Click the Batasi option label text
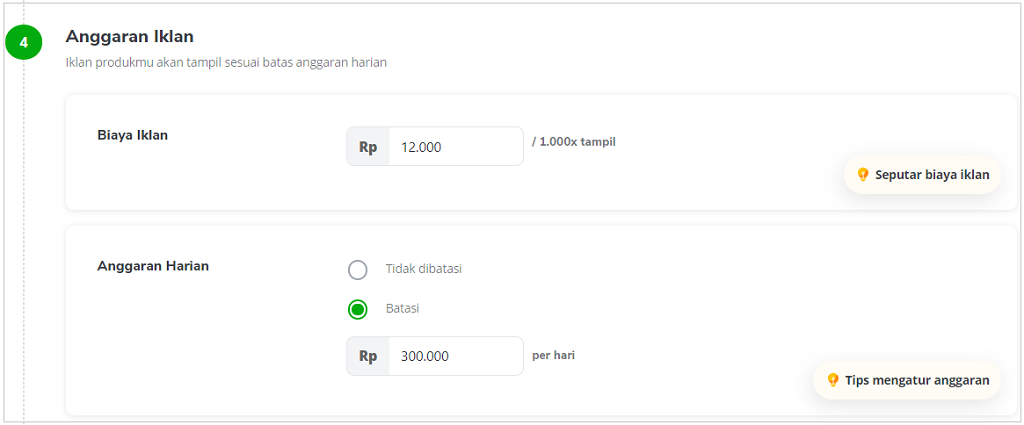Viewport: 1024px width, 425px height. tap(402, 309)
